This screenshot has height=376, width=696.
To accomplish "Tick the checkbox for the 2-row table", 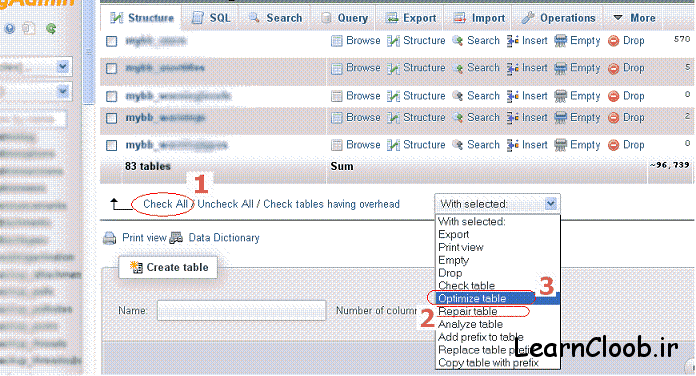I will pos(111,118).
